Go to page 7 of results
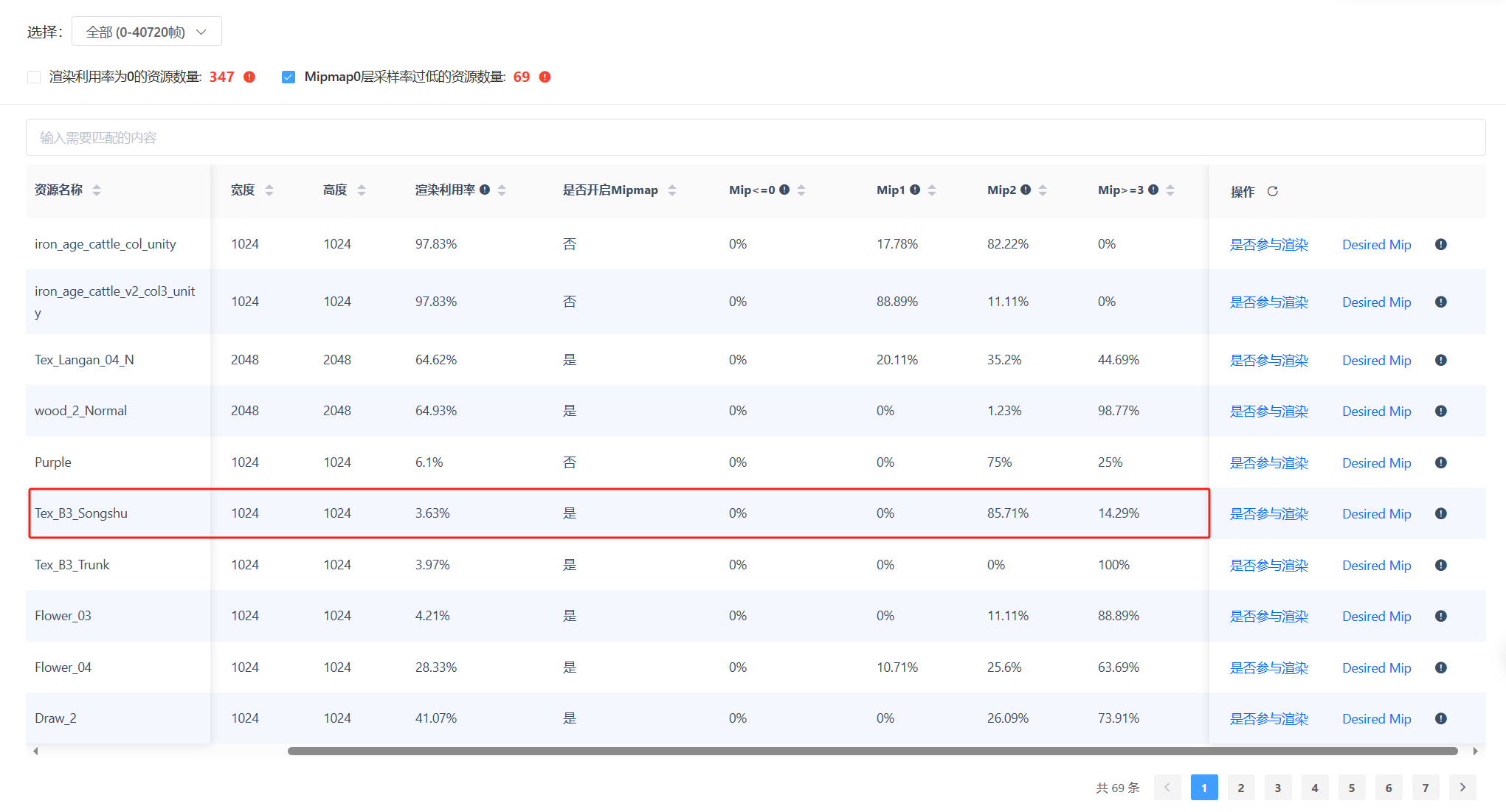 (x=1425, y=788)
